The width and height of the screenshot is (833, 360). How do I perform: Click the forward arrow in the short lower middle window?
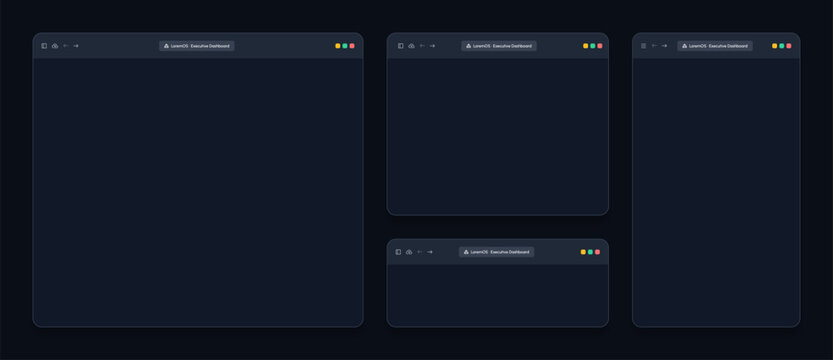coord(430,252)
